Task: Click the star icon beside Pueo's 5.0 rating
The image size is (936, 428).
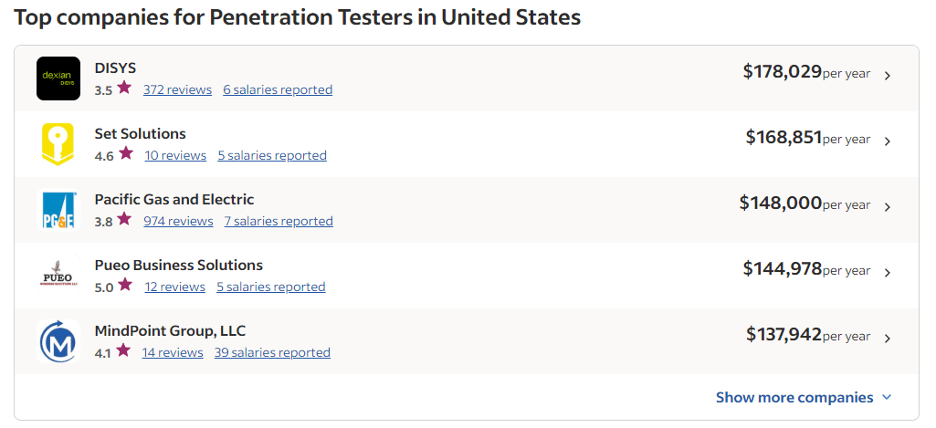Action: click(x=125, y=285)
